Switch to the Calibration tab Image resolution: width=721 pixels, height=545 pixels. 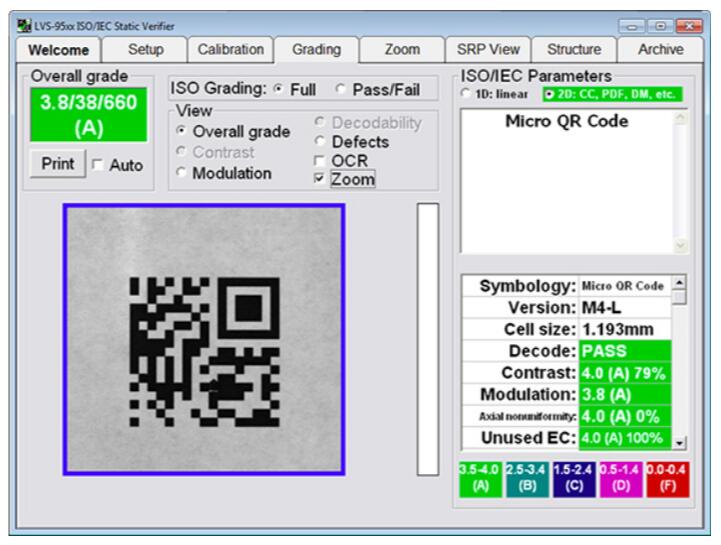(230, 49)
